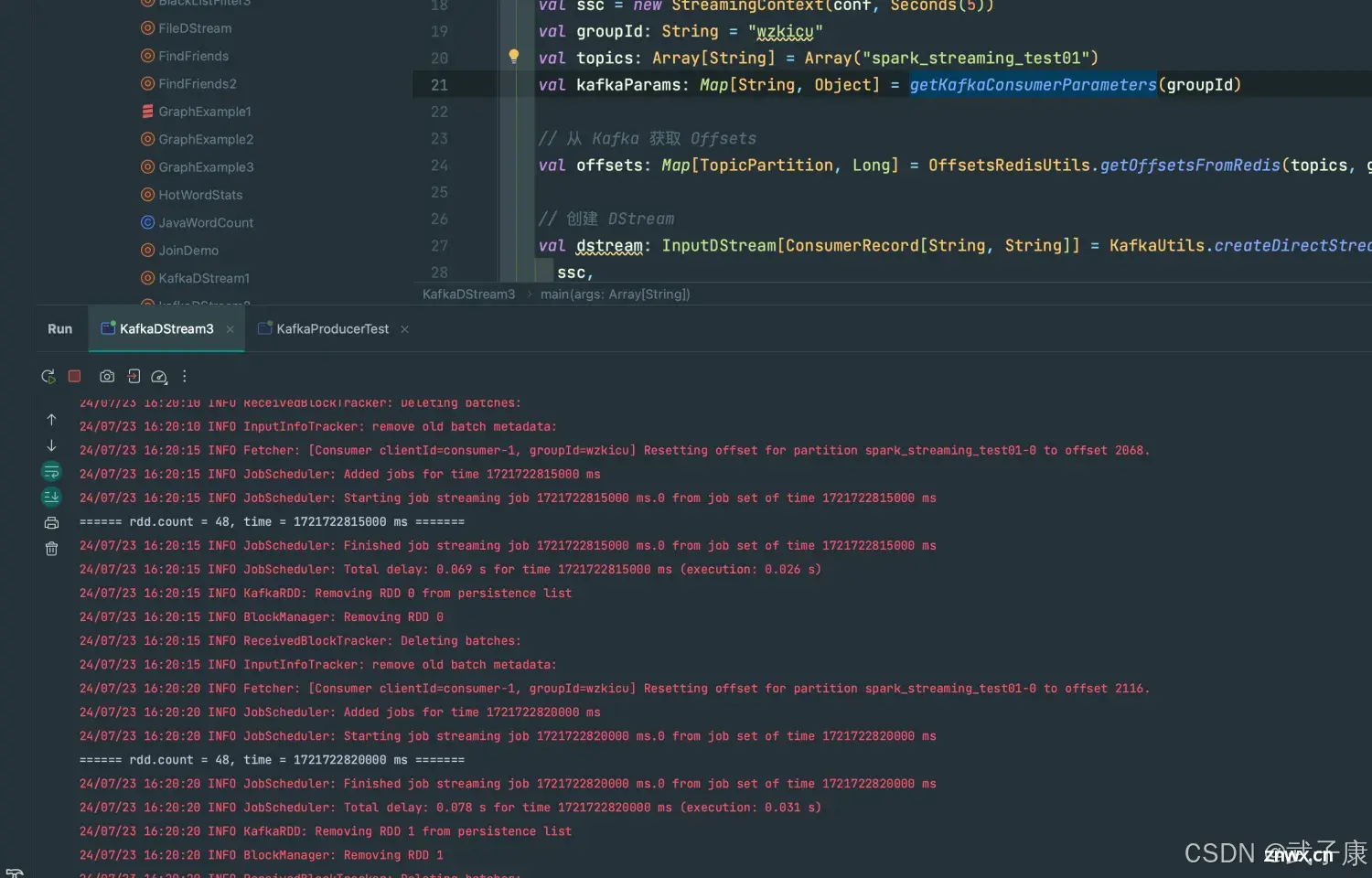Viewport: 1372px width, 878px height.
Task: Select KafkaDStream1 in the project tree
Action: tap(204, 278)
